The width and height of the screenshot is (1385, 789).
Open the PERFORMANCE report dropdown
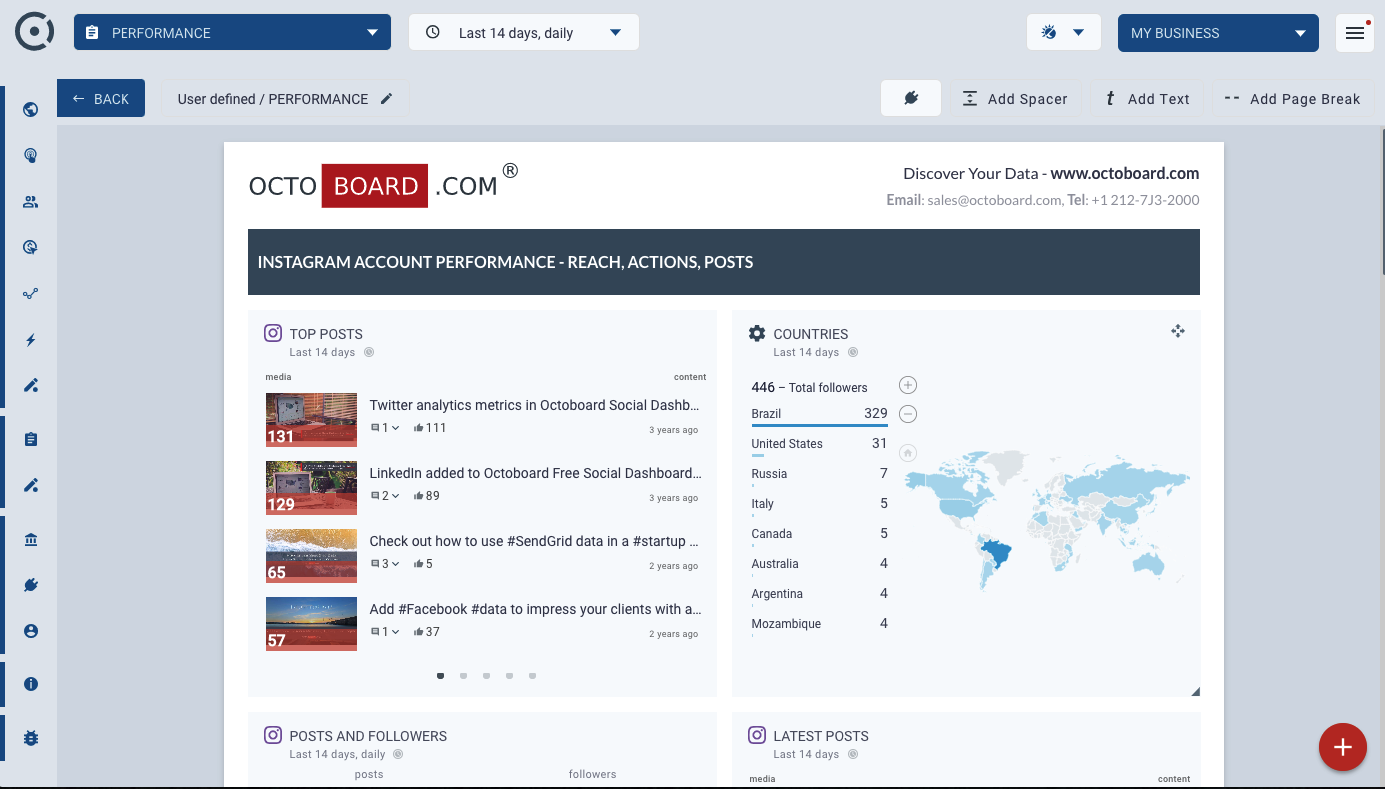pyautogui.click(x=232, y=33)
